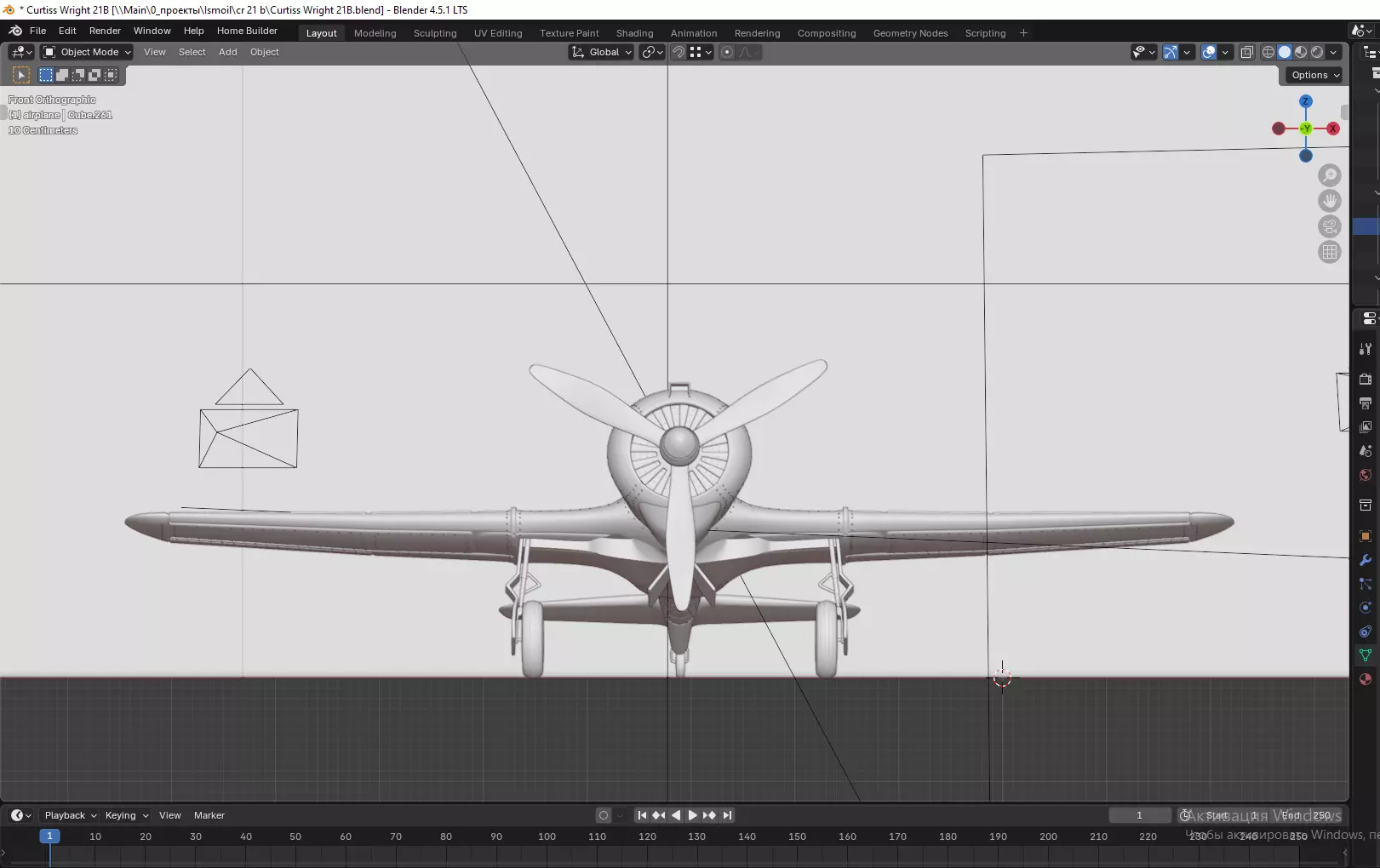Viewport: 1380px width, 868px height.
Task: Jump to the first frame
Action: click(x=642, y=815)
